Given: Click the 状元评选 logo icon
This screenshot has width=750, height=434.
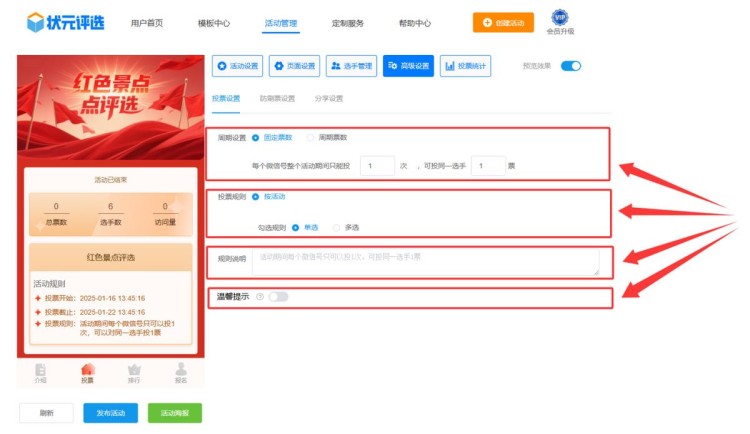Looking at the screenshot, I should pos(36,22).
